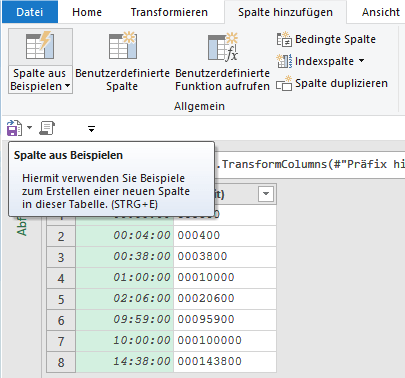Open the Spalte aus Beispielen dropdown arrow
Image resolution: width=405 pixels, height=378 pixels.
68,86
